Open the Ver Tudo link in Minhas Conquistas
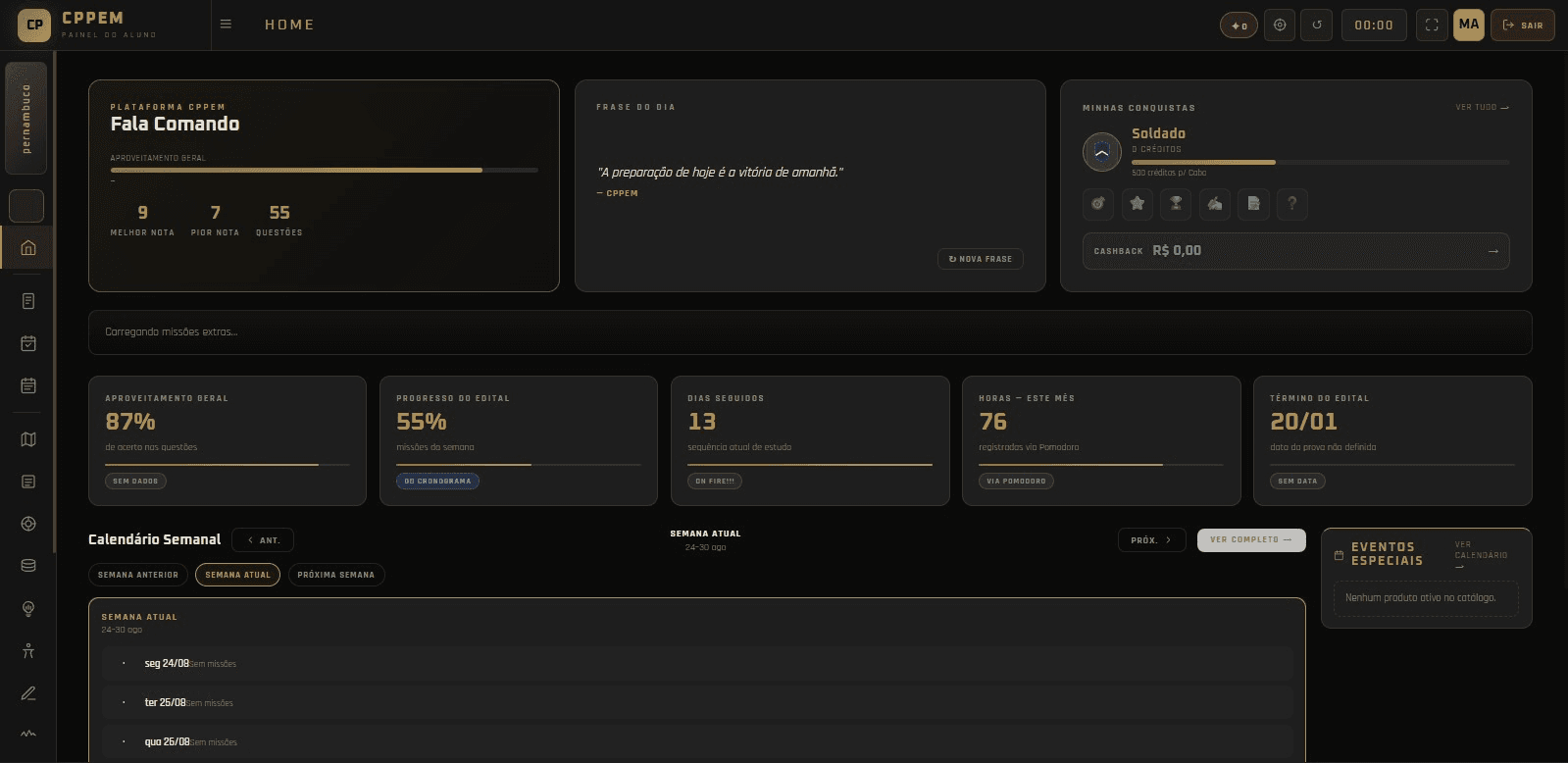Viewport: 1568px width, 763px height. [x=1482, y=108]
